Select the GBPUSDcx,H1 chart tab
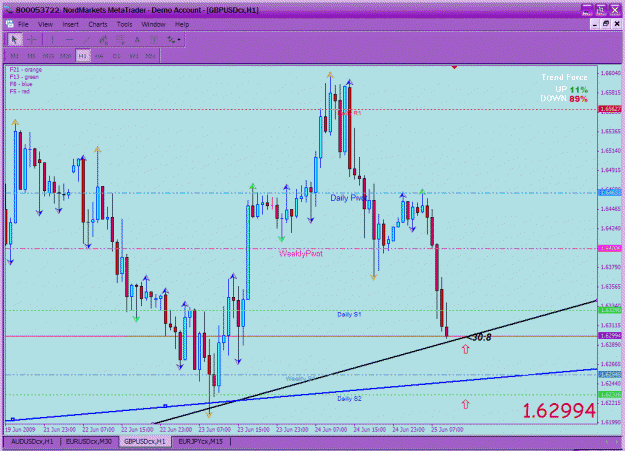 point(145,441)
